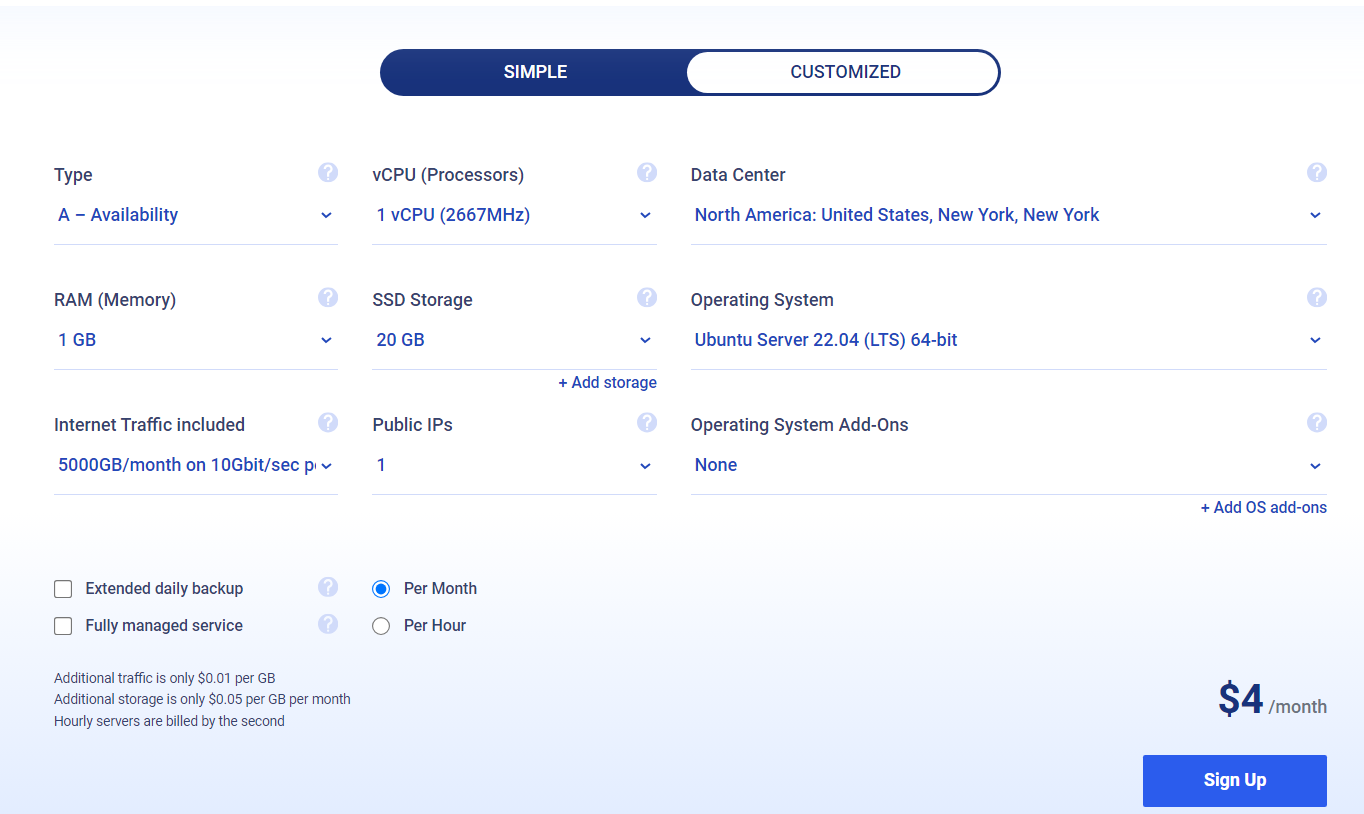The width and height of the screenshot is (1364, 814).
Task: Click the + Add OS add-ons link
Action: point(1263,508)
